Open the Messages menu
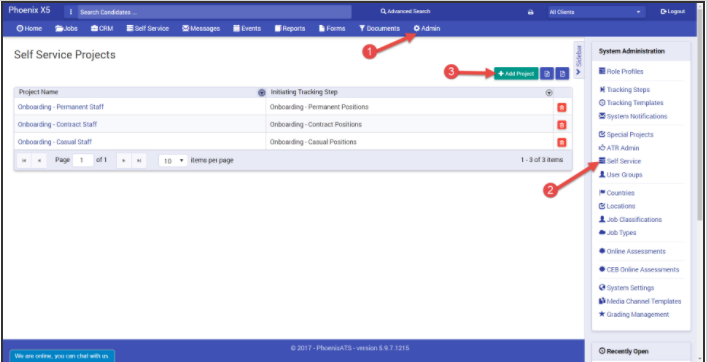The width and height of the screenshot is (708, 362). pyautogui.click(x=201, y=28)
